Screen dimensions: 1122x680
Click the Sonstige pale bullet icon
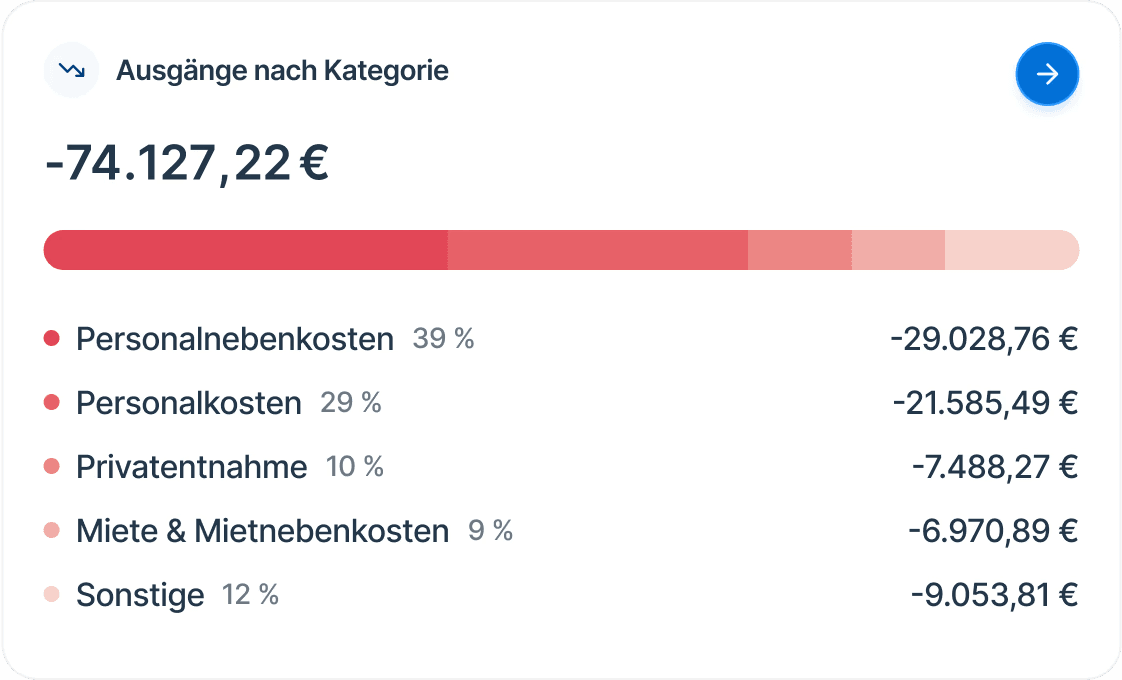pos(52,594)
